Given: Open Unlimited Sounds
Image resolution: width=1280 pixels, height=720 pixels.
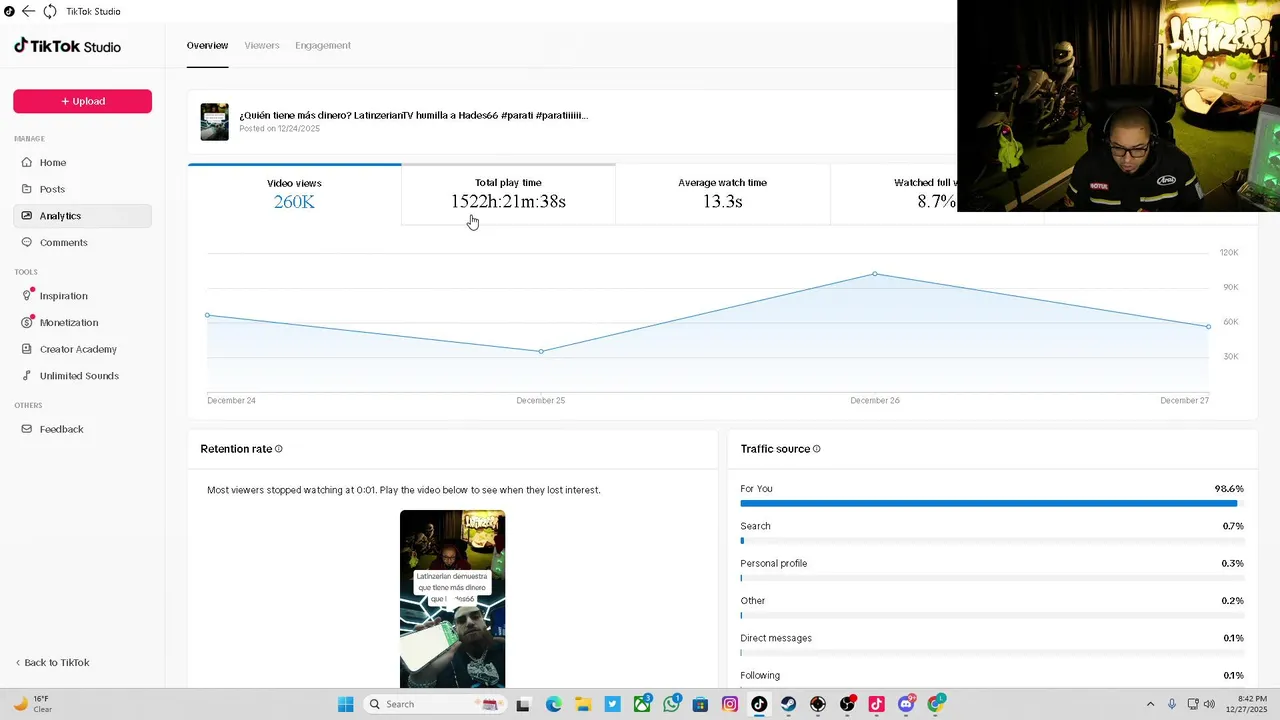Looking at the screenshot, I should pos(82,376).
